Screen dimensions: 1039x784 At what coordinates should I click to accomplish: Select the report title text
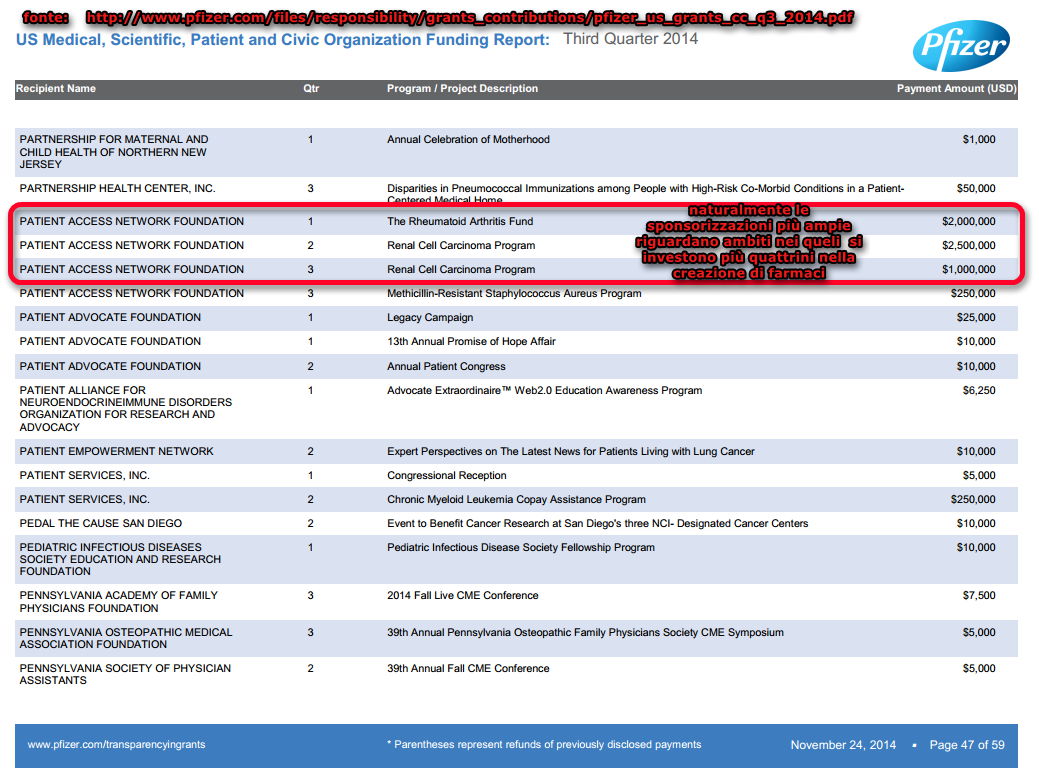pyautogui.click(x=283, y=40)
